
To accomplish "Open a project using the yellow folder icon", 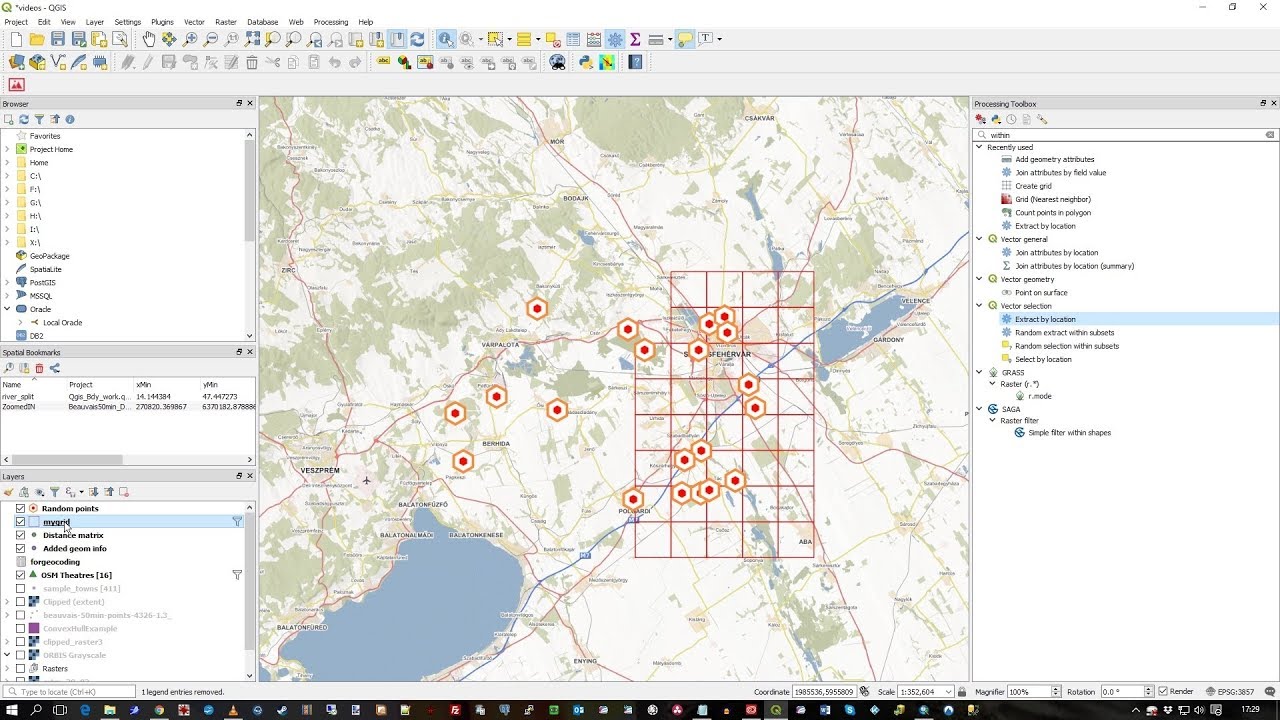I will click(37, 39).
